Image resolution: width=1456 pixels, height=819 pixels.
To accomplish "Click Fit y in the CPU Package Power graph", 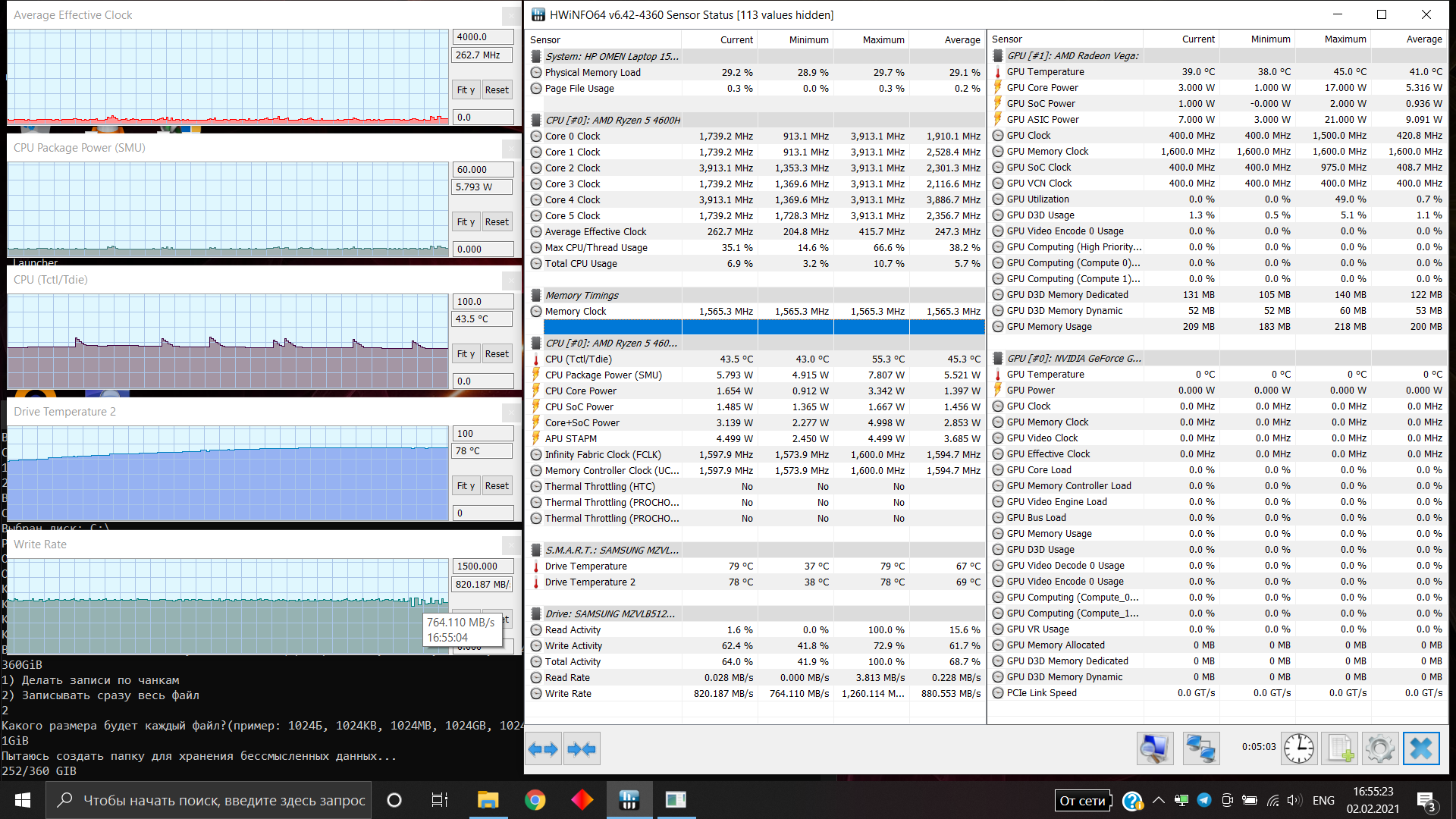I will 466,222.
